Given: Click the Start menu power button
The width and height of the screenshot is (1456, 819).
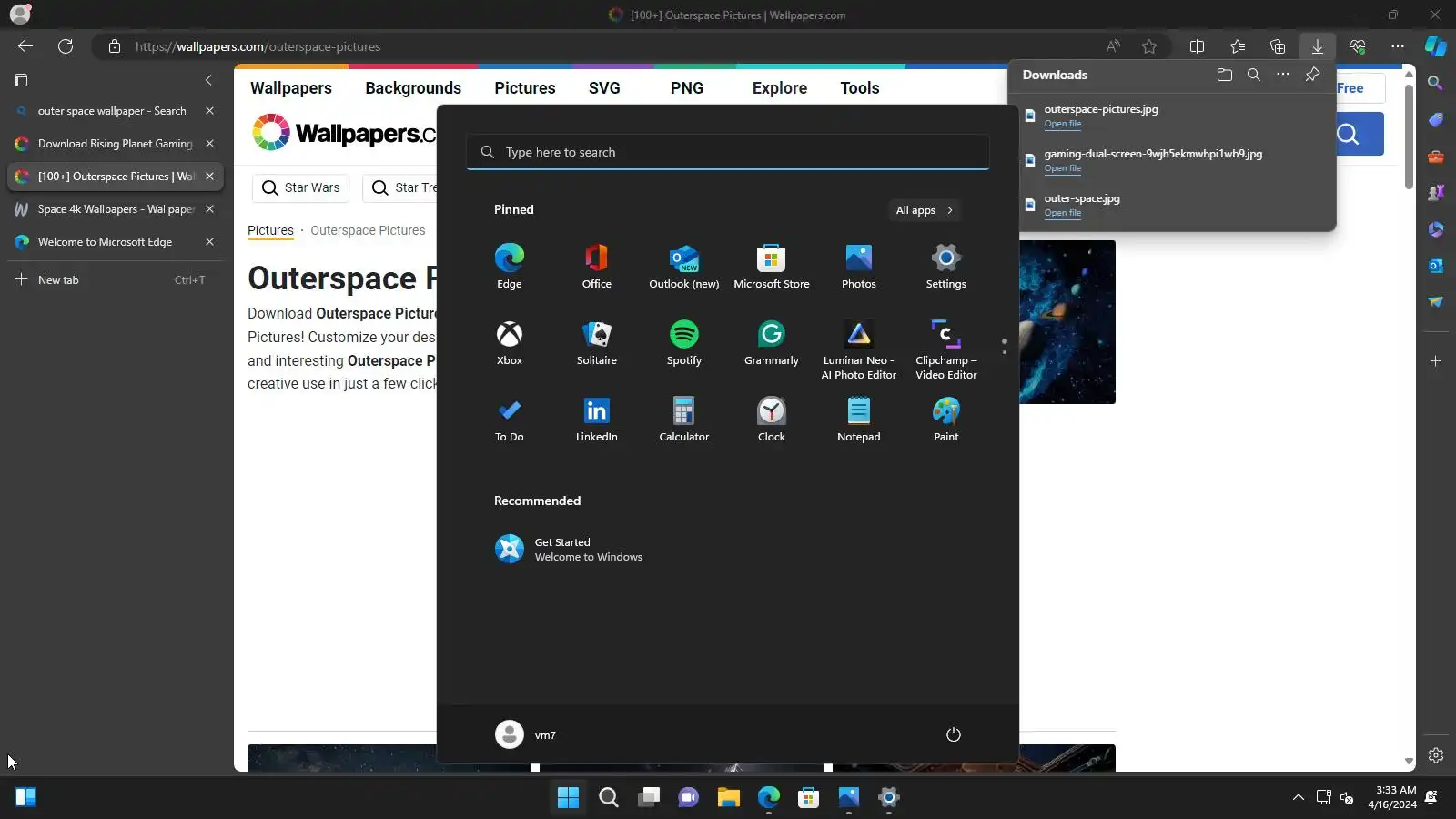Looking at the screenshot, I should (x=954, y=734).
